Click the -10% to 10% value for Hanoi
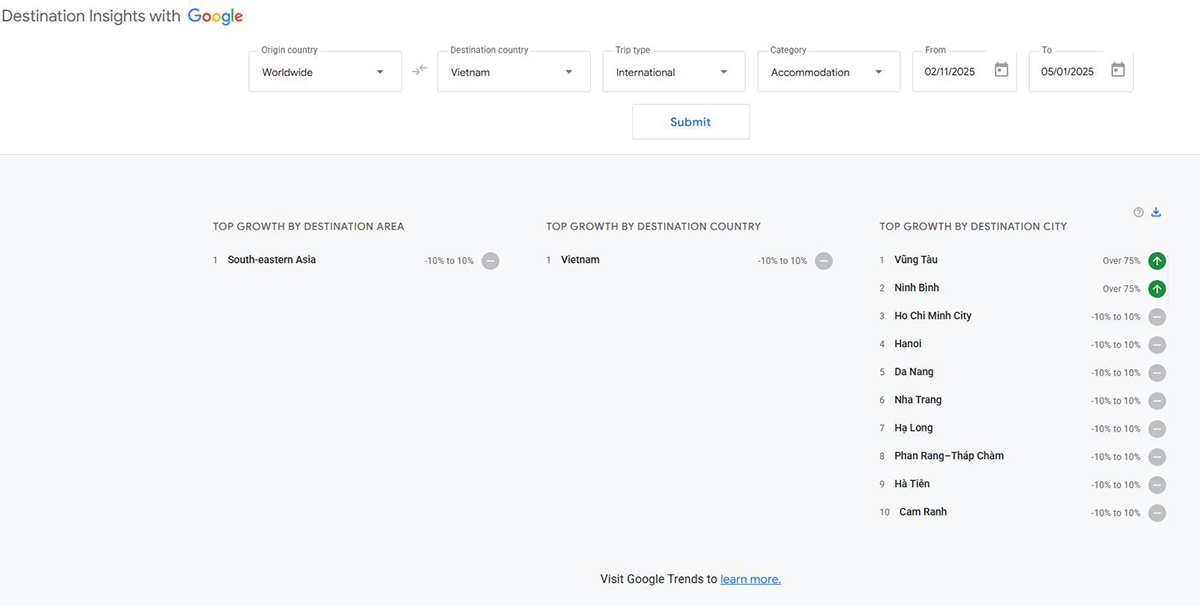 coord(1116,345)
